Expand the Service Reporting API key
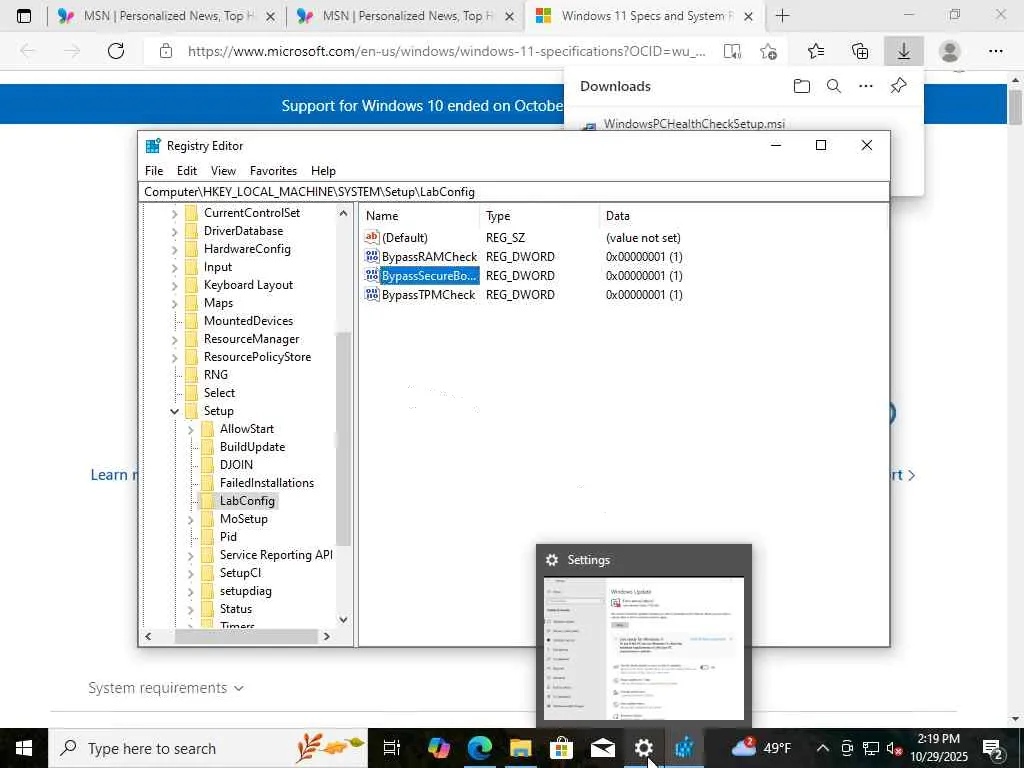1024x768 pixels. tap(191, 555)
